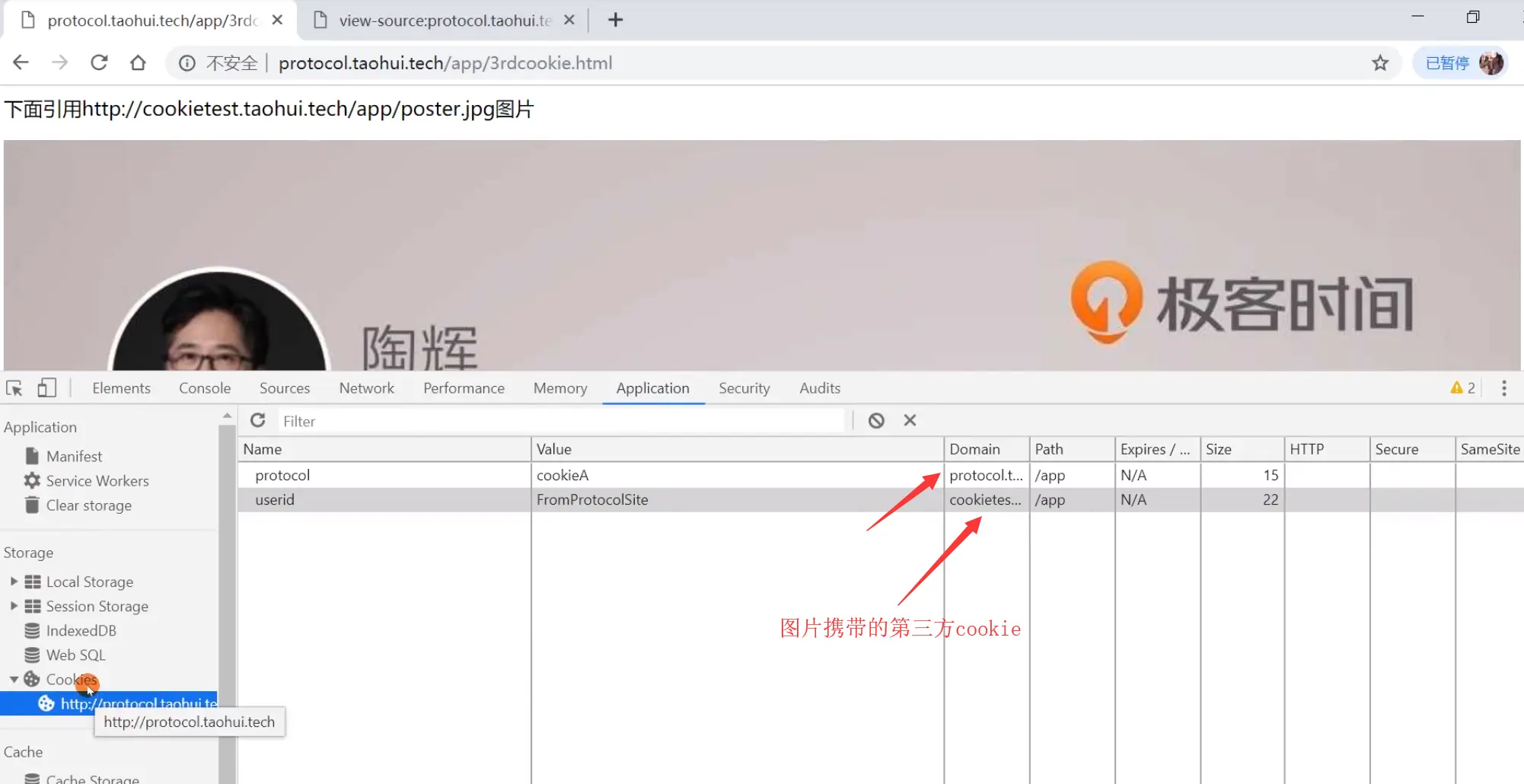1524x784 pixels.
Task: Switch to the Console tab
Action: tap(205, 388)
